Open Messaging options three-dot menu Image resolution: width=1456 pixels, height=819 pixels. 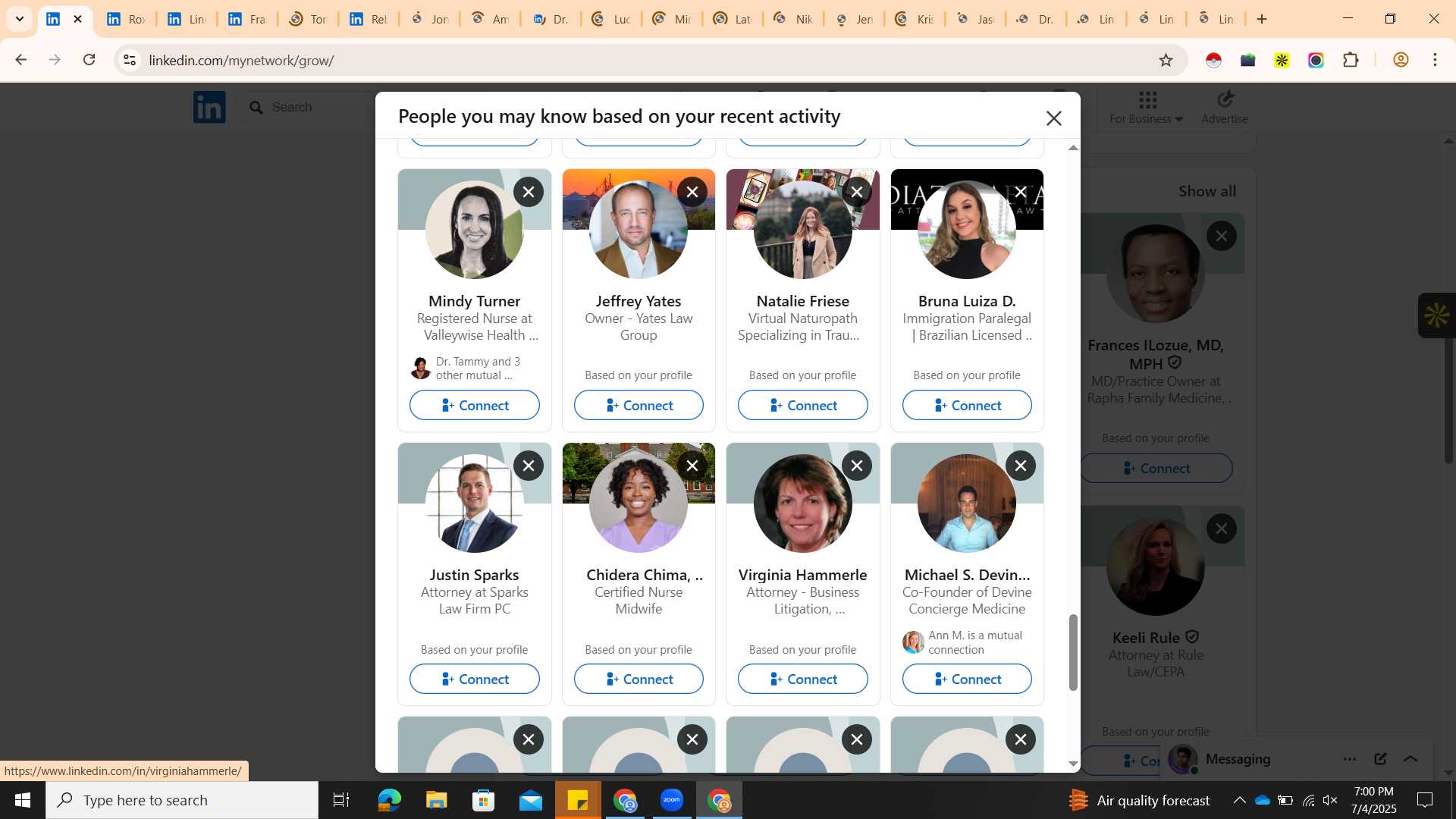tap(1350, 759)
